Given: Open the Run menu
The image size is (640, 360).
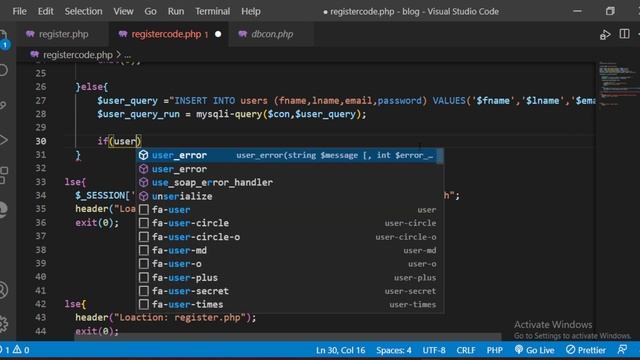Looking at the screenshot, I should point(176,11).
